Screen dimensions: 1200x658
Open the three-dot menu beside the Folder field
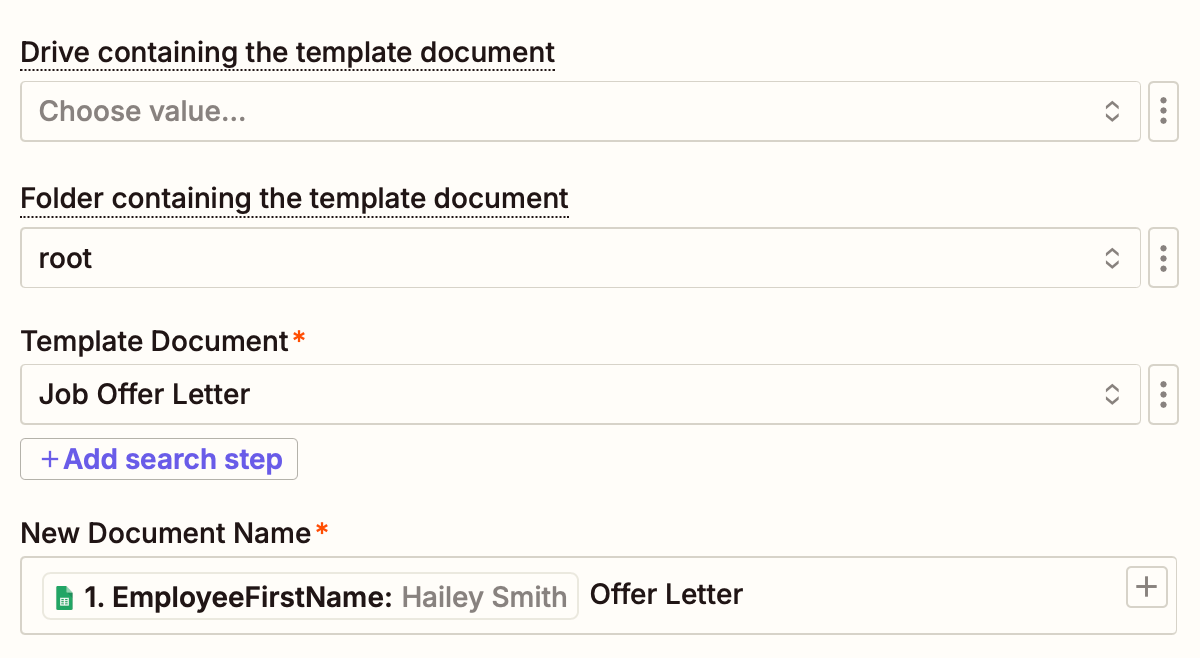point(1163,258)
